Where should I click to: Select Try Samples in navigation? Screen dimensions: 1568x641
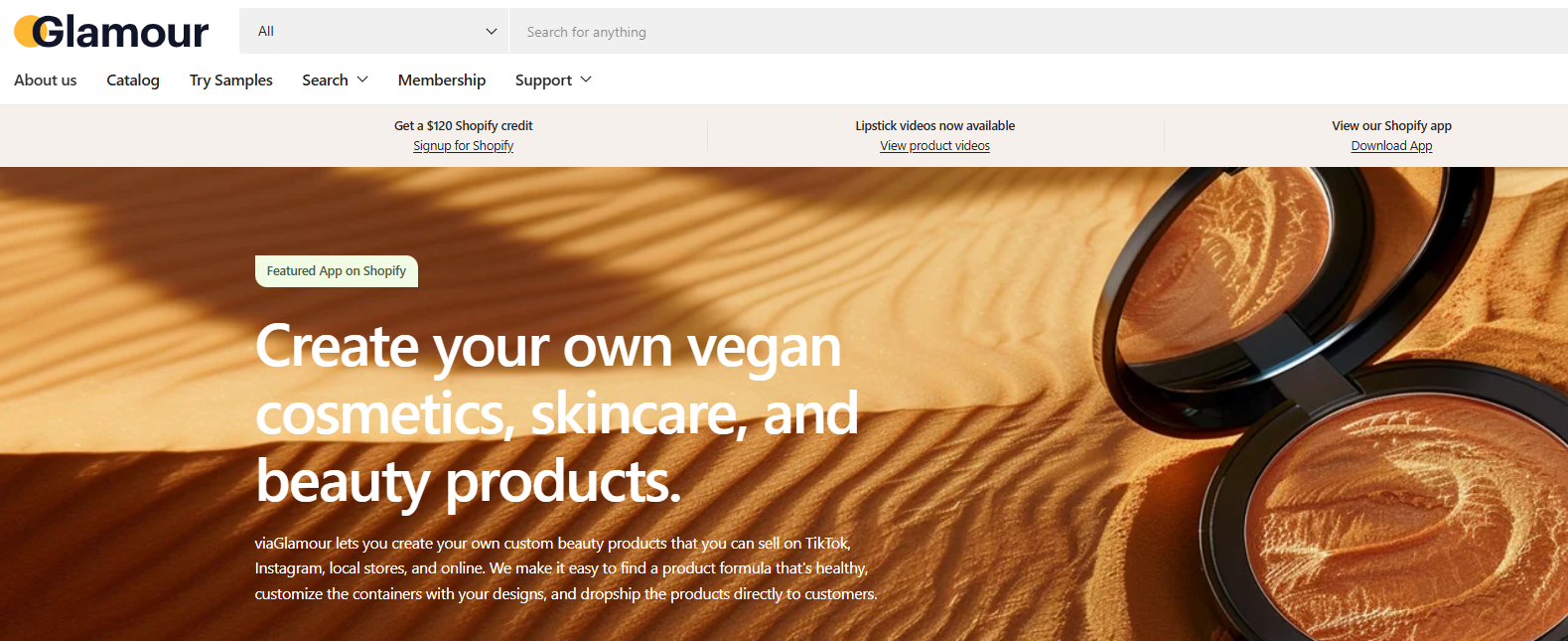click(x=231, y=80)
